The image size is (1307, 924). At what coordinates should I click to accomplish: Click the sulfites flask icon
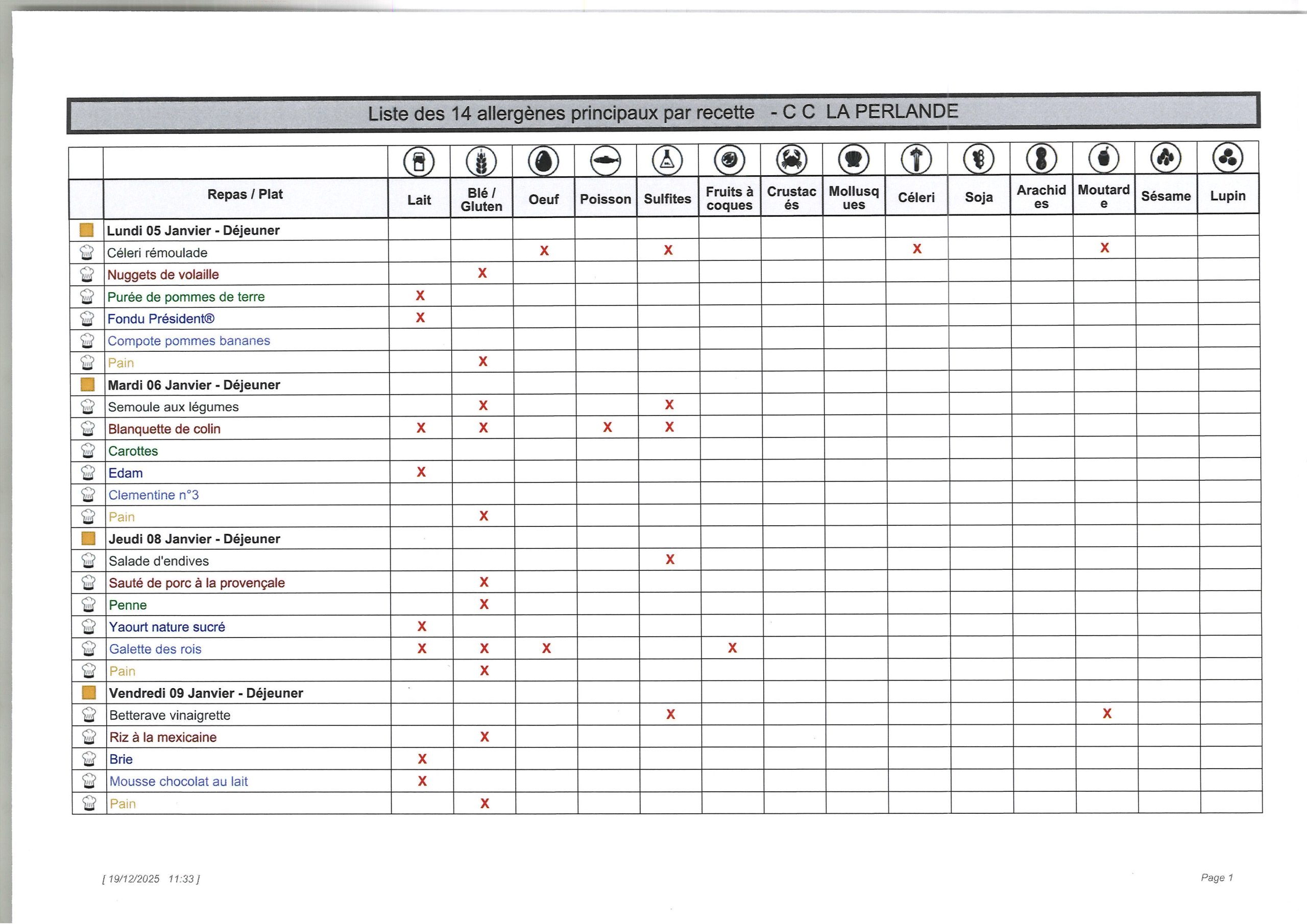click(x=667, y=160)
